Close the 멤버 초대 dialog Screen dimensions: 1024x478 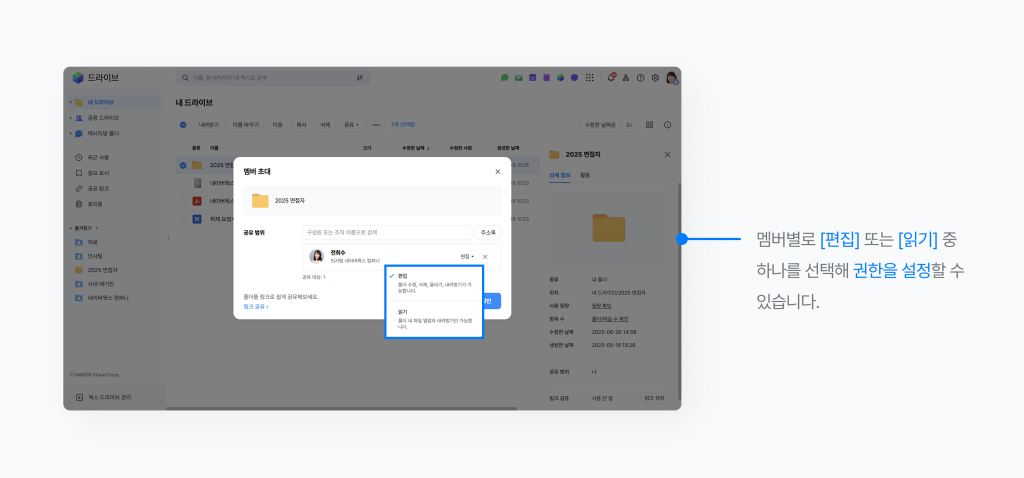[x=498, y=171]
